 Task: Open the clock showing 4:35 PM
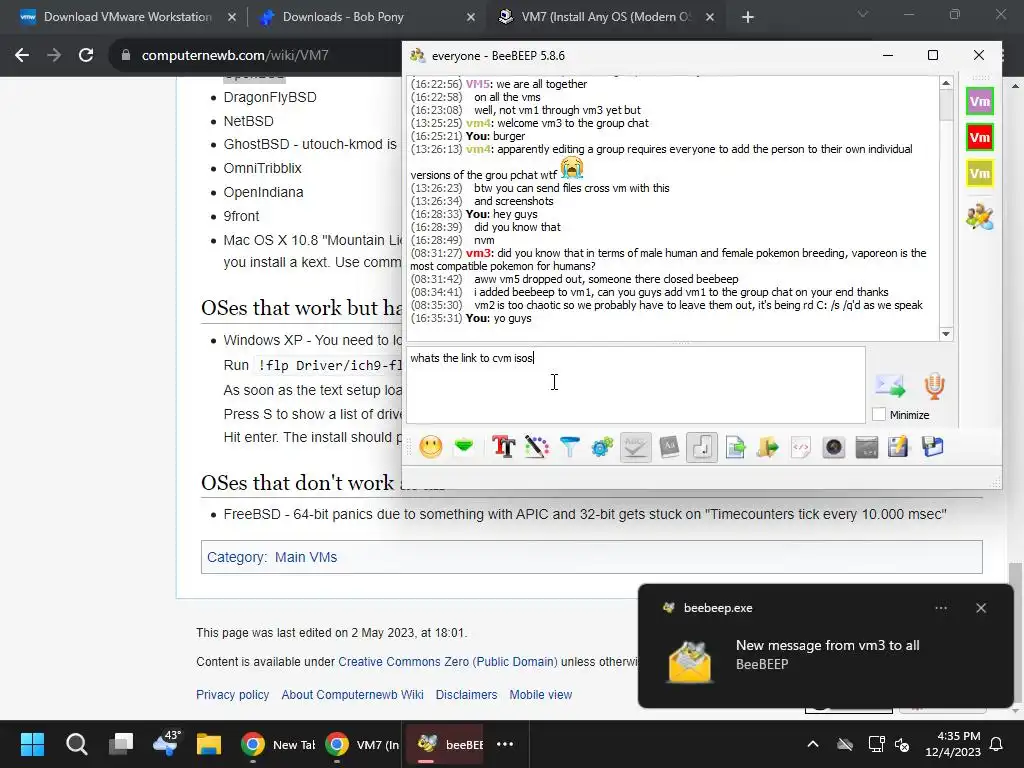953,744
